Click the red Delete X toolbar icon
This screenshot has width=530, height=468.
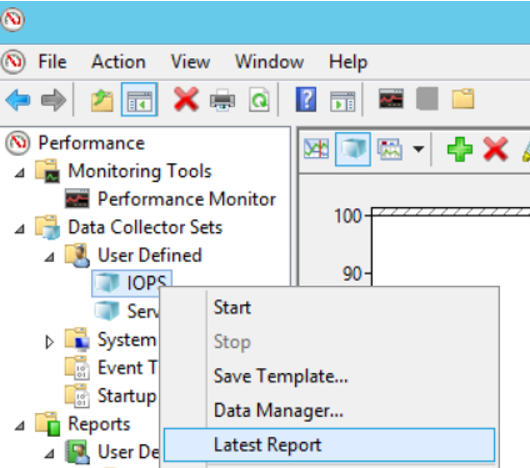pos(186,99)
